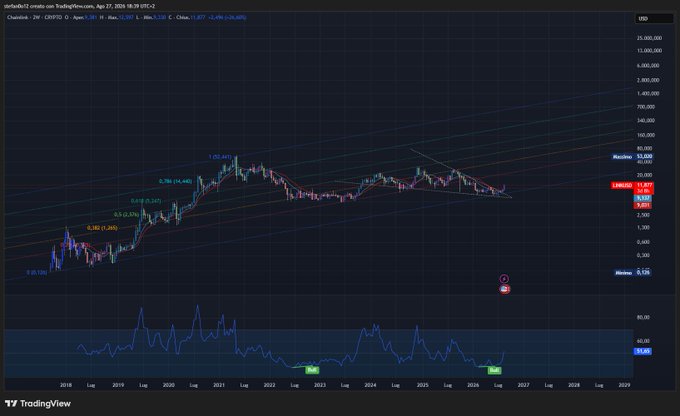The image size is (680, 416).
Task: Click the green Bull label near 2026
Action: [494, 370]
